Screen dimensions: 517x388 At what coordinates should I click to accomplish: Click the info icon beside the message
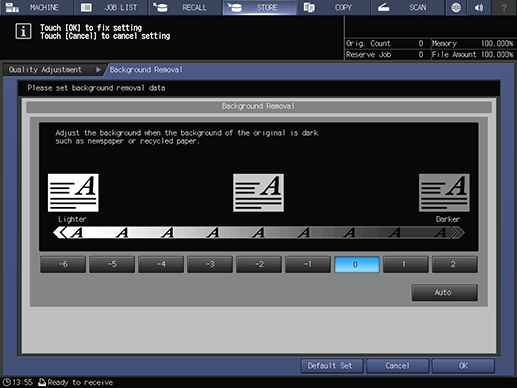click(x=23, y=31)
